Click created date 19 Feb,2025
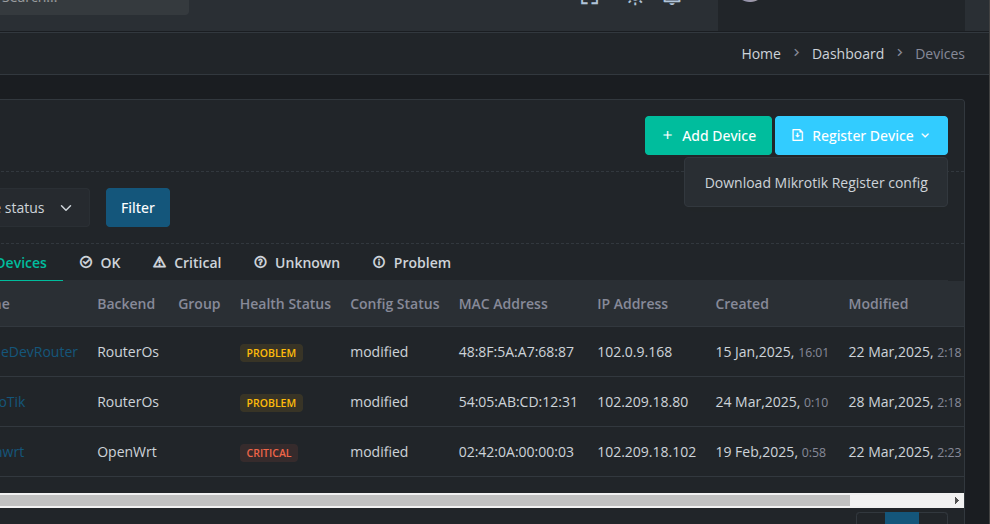 (756, 451)
